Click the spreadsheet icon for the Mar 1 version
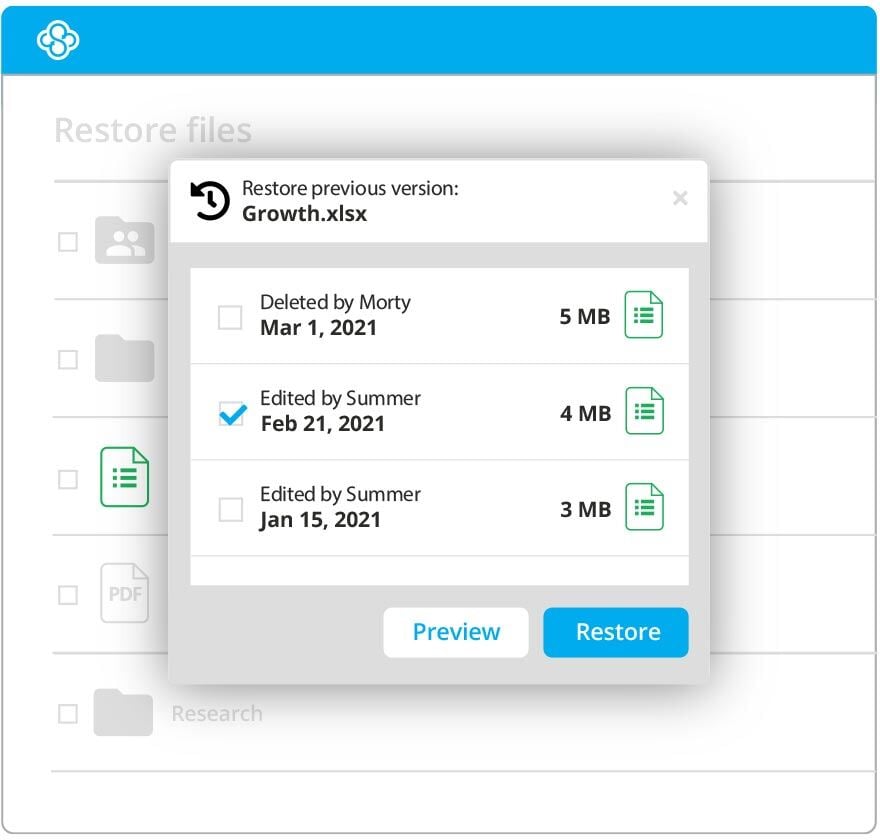The width and height of the screenshot is (880, 840). pyautogui.click(x=644, y=314)
